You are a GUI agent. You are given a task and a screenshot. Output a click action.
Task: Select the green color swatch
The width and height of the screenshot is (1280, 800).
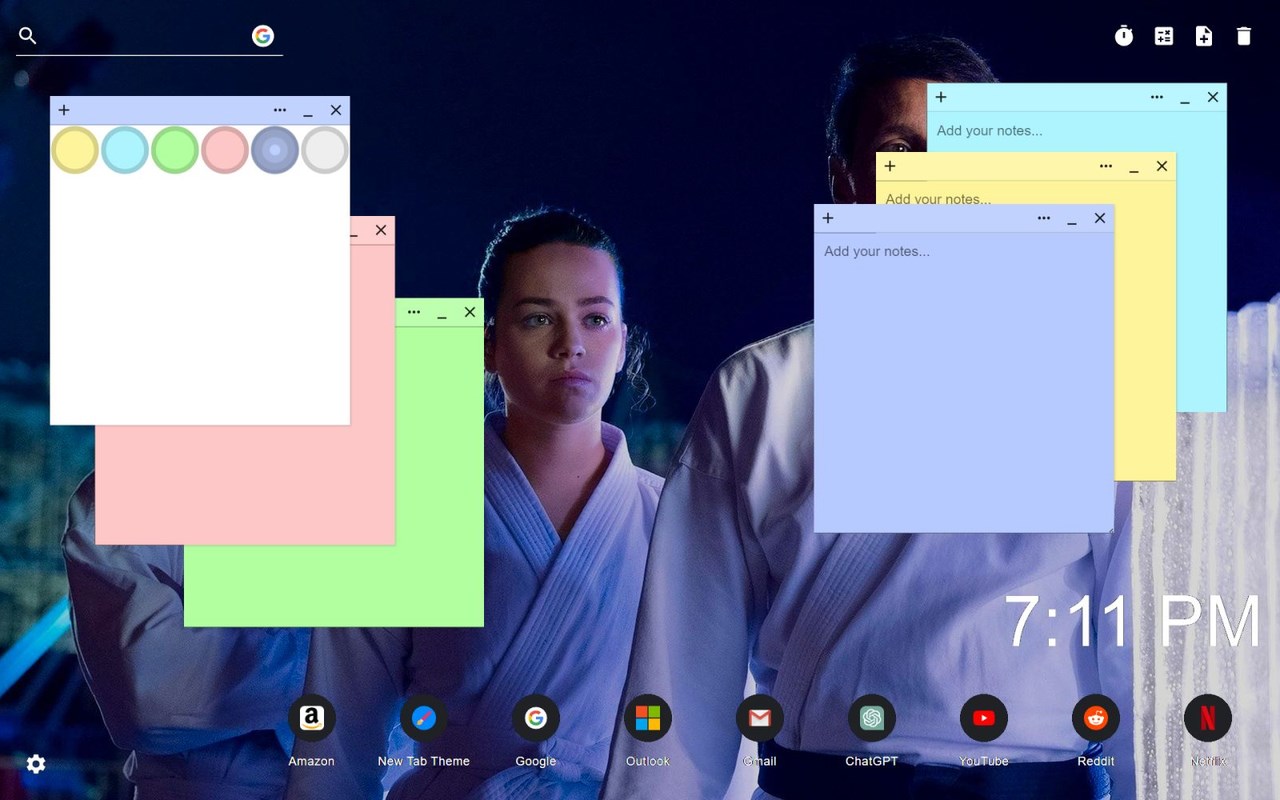tap(175, 150)
